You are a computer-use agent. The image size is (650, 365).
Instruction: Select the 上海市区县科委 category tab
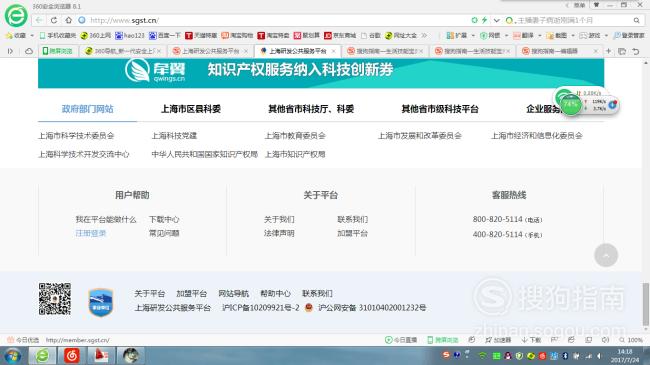(191, 109)
